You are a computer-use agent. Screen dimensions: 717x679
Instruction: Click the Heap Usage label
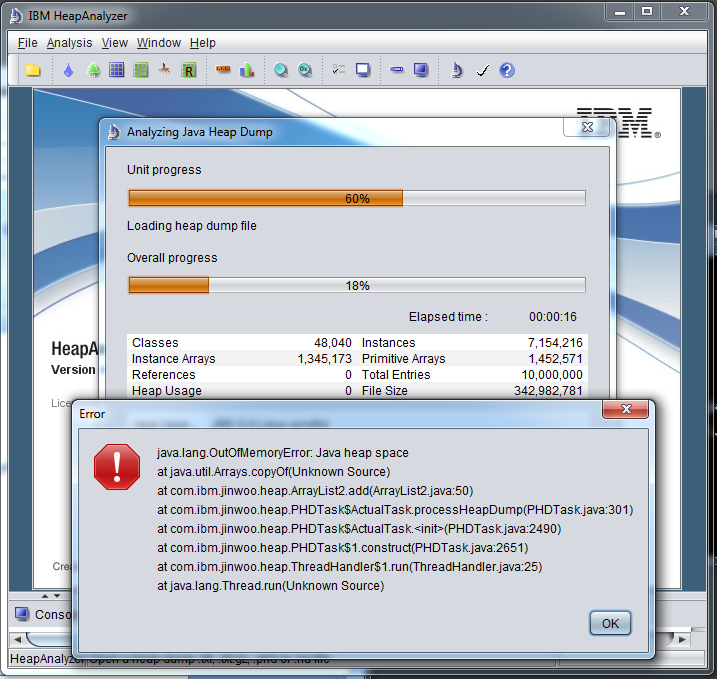(166, 390)
